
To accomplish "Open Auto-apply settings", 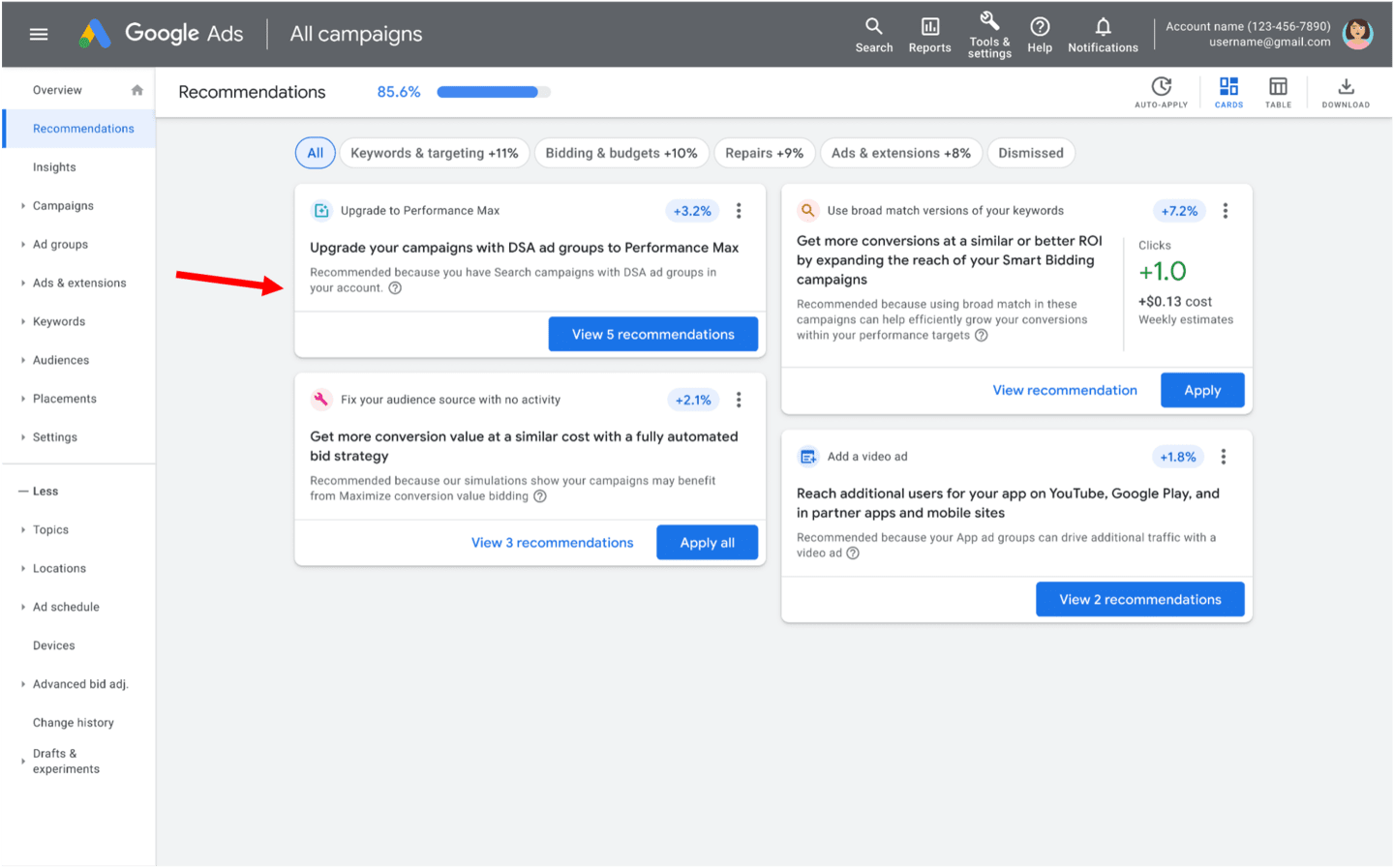I will point(1161,92).
